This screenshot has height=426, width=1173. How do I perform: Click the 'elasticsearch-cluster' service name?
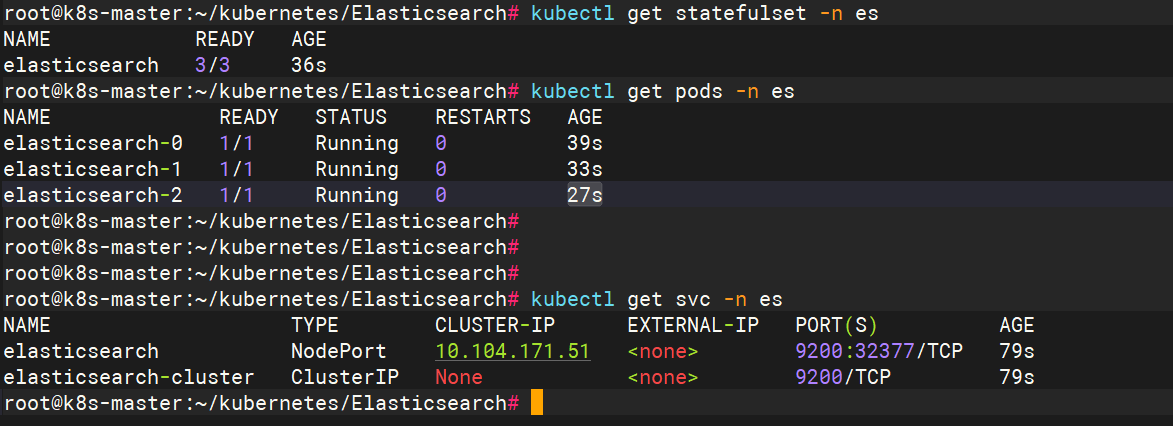[129, 377]
